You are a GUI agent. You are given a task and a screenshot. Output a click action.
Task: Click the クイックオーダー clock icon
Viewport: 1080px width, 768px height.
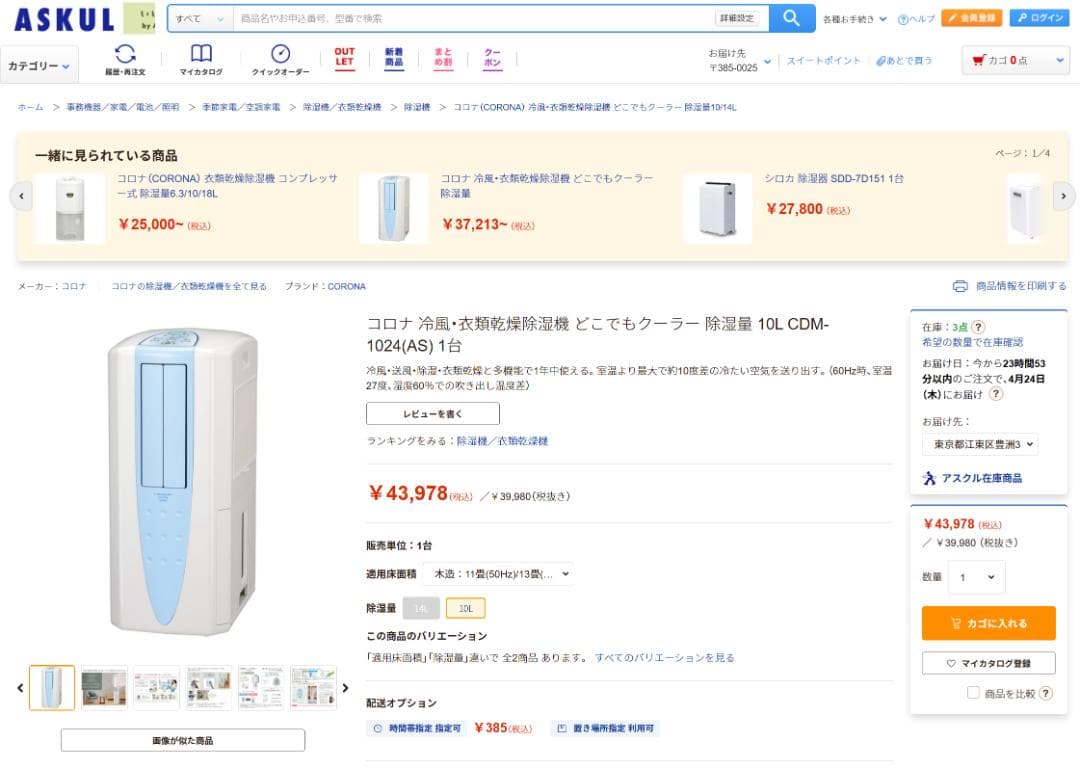point(282,52)
